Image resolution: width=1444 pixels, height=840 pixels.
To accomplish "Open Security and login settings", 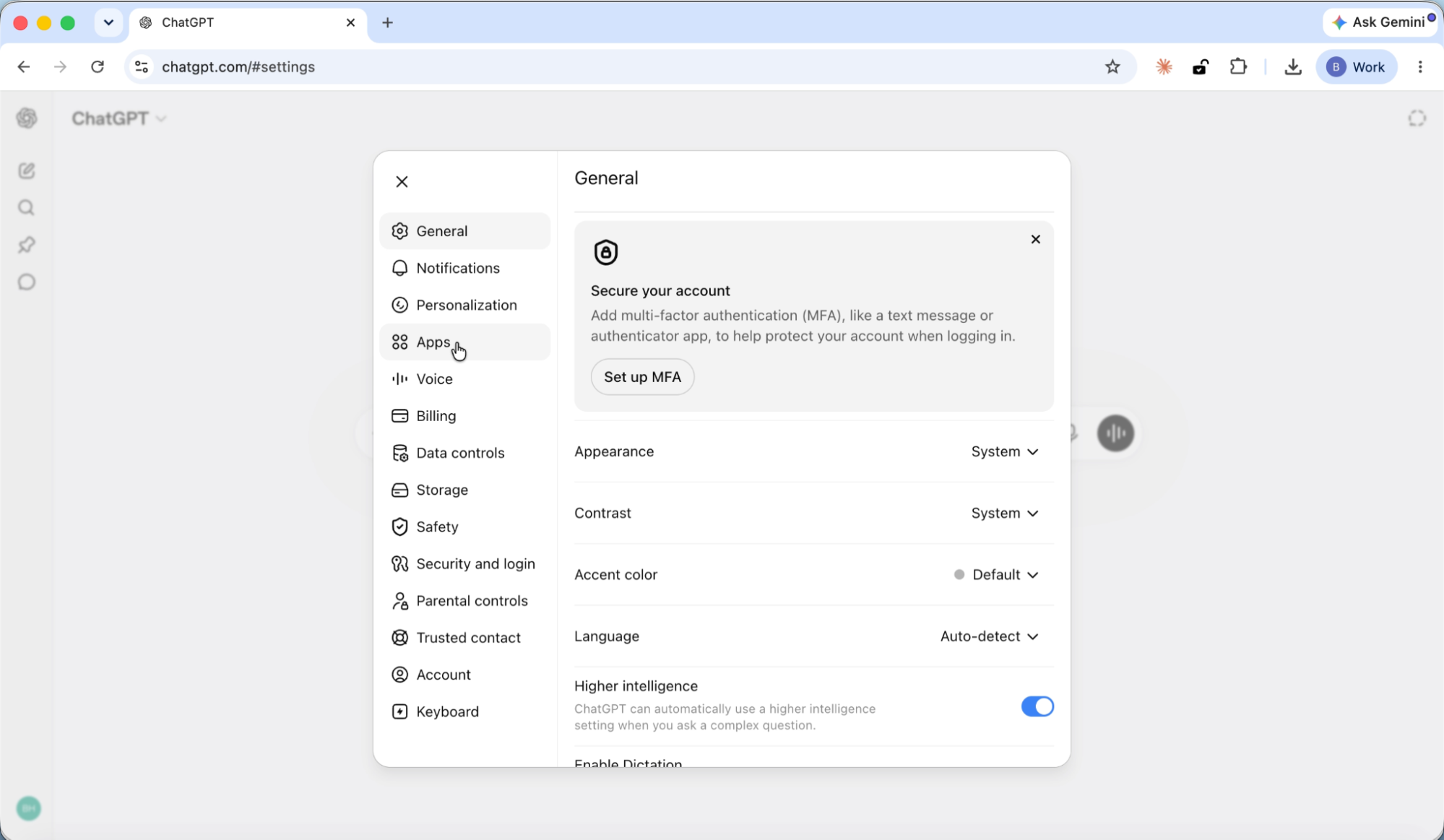I will coord(464,563).
